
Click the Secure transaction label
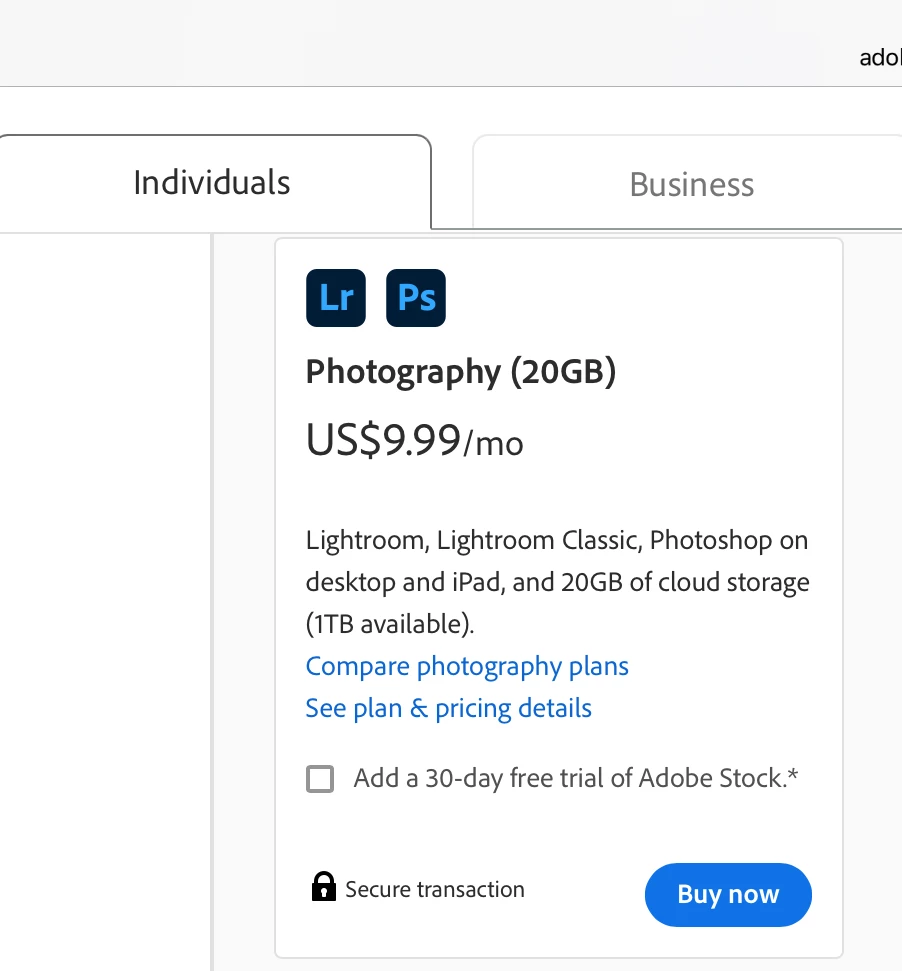435,889
